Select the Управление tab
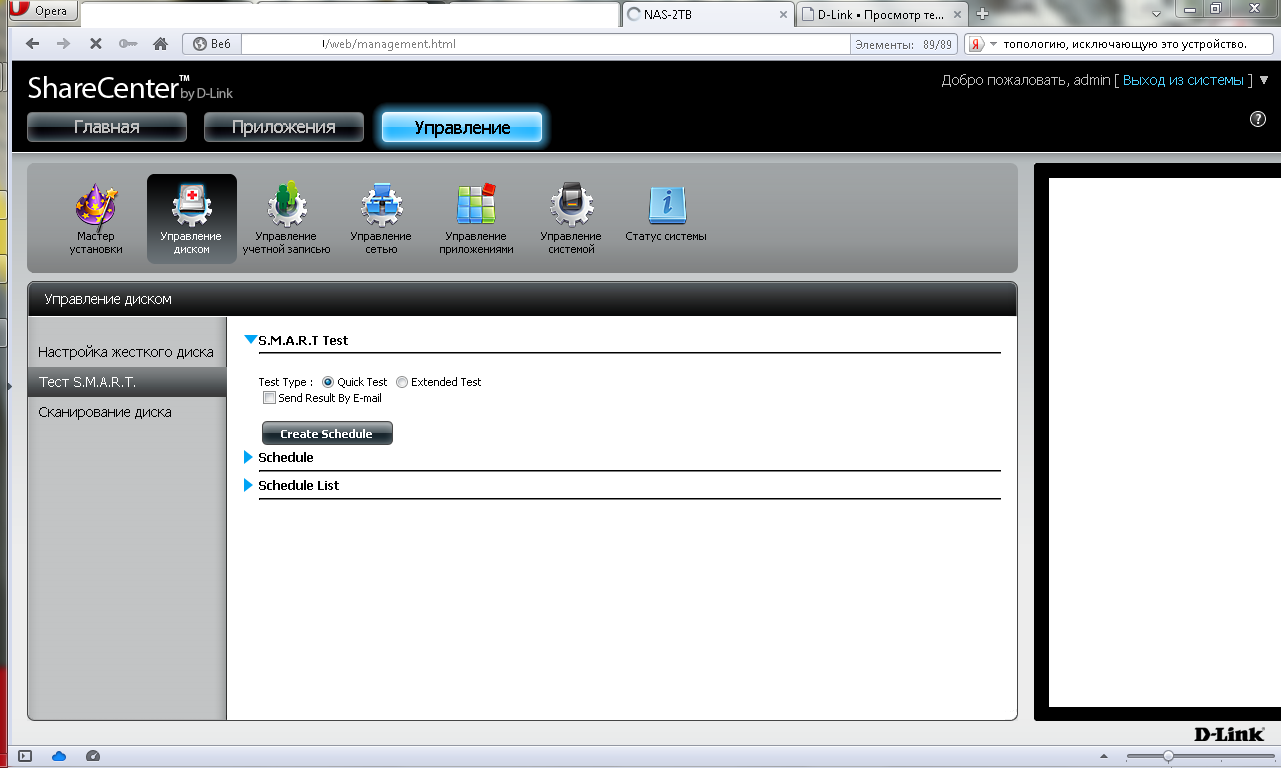The height and width of the screenshot is (768, 1281). (x=462, y=127)
